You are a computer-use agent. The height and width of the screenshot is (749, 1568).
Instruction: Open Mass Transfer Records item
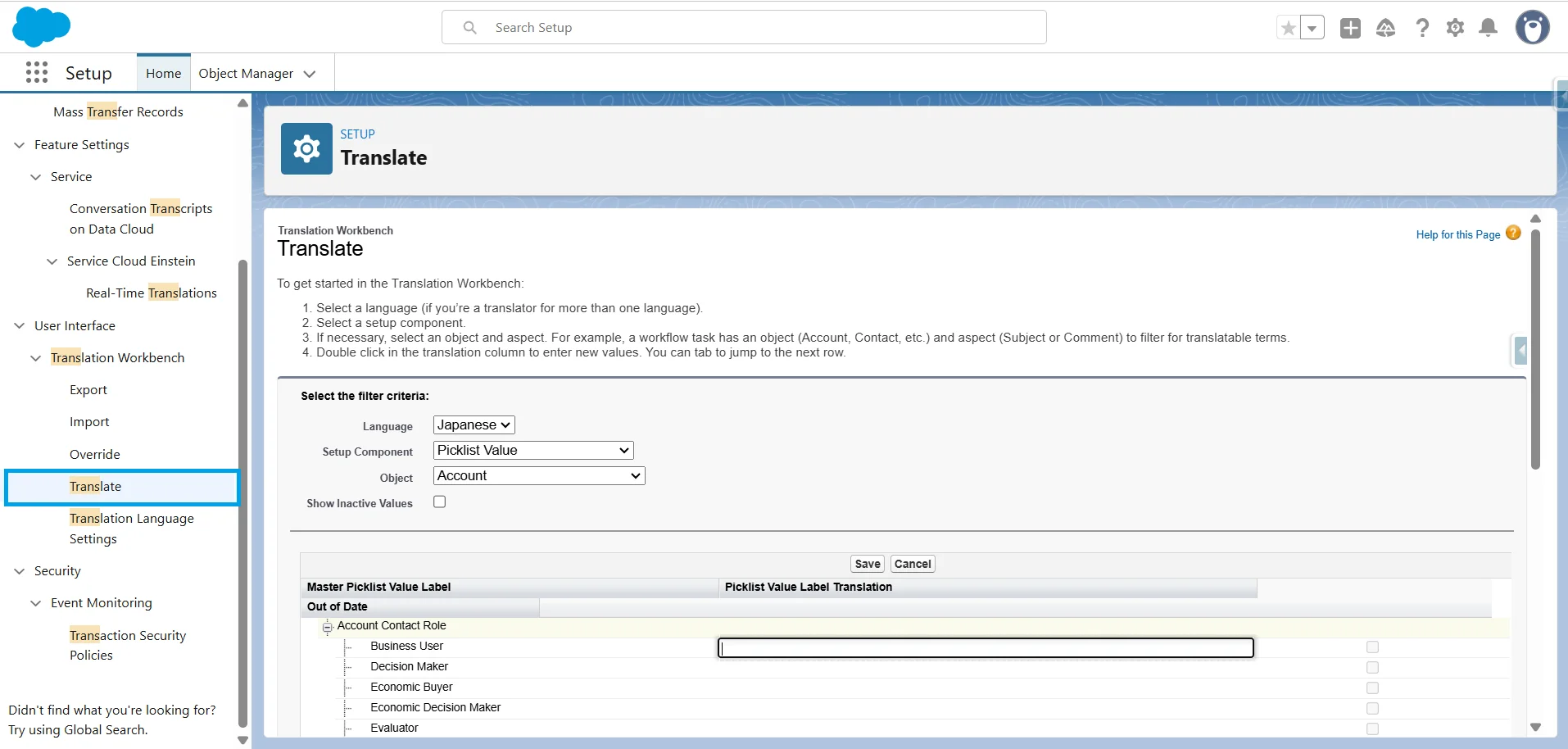click(119, 112)
